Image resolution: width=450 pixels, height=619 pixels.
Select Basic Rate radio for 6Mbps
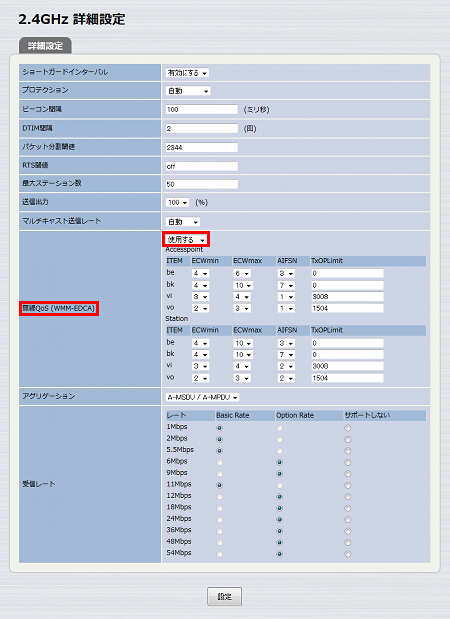219,462
